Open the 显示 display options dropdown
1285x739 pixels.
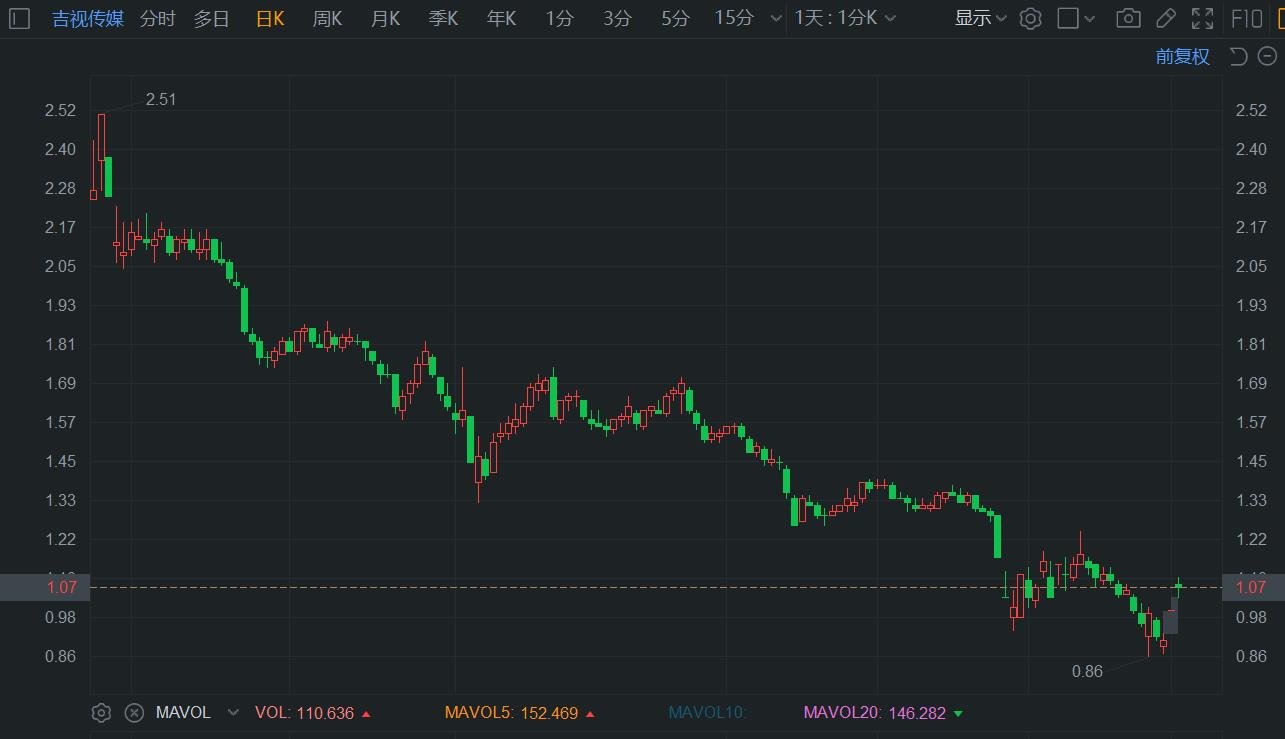[980, 18]
